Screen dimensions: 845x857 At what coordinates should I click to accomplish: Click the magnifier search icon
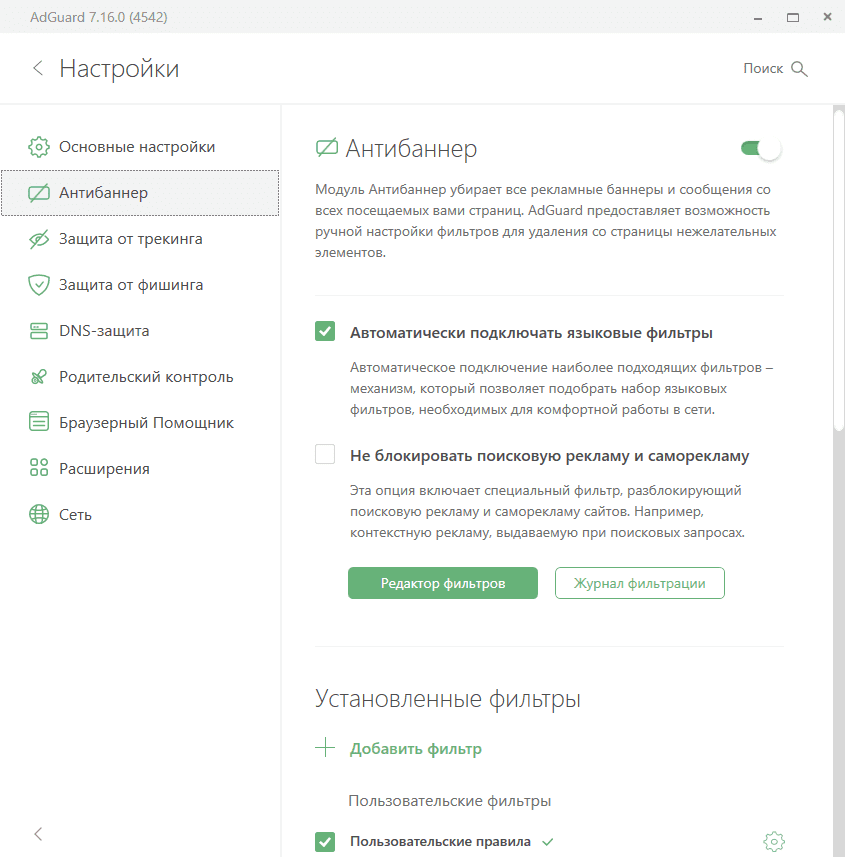pos(799,69)
